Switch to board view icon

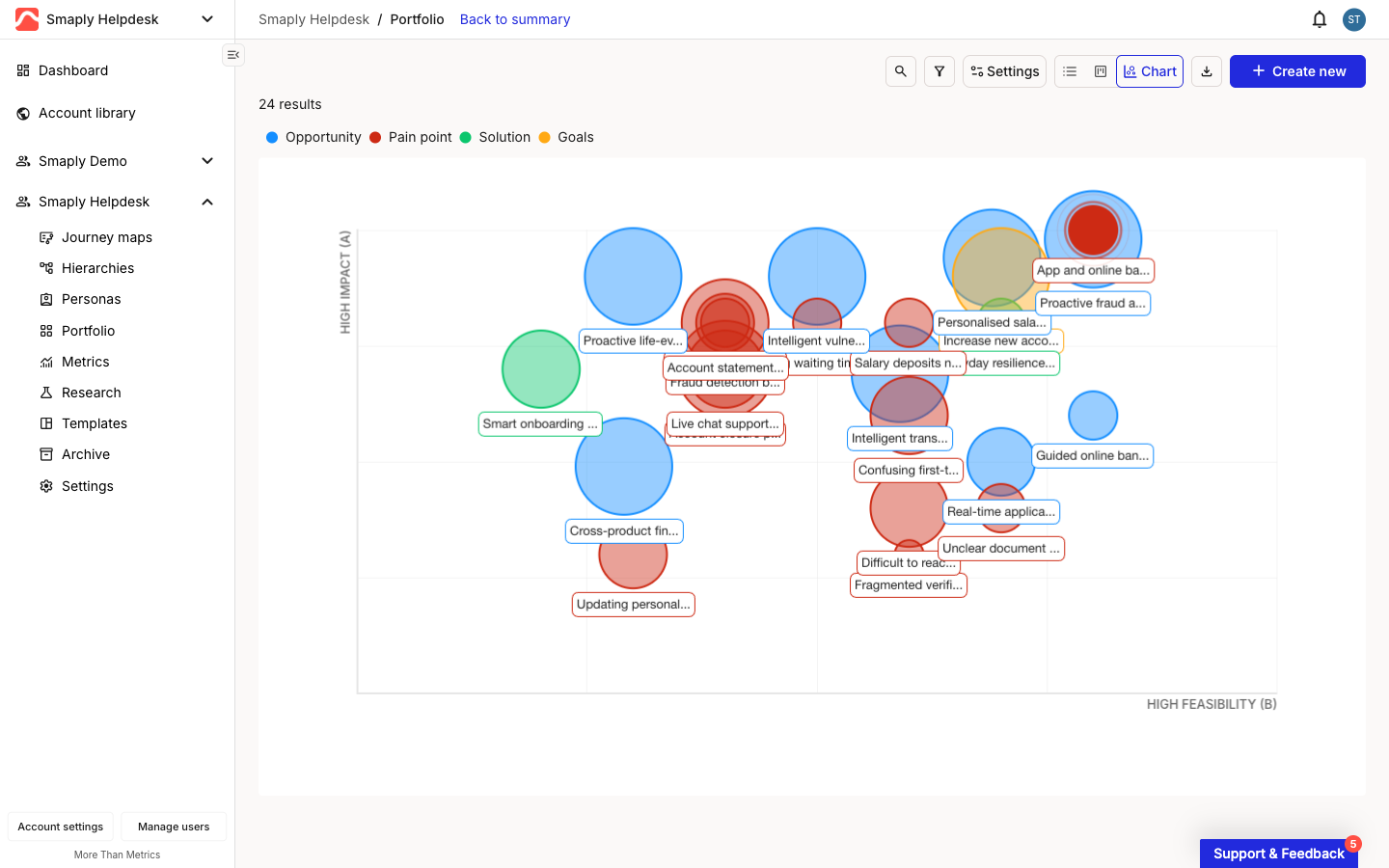coord(1101,71)
